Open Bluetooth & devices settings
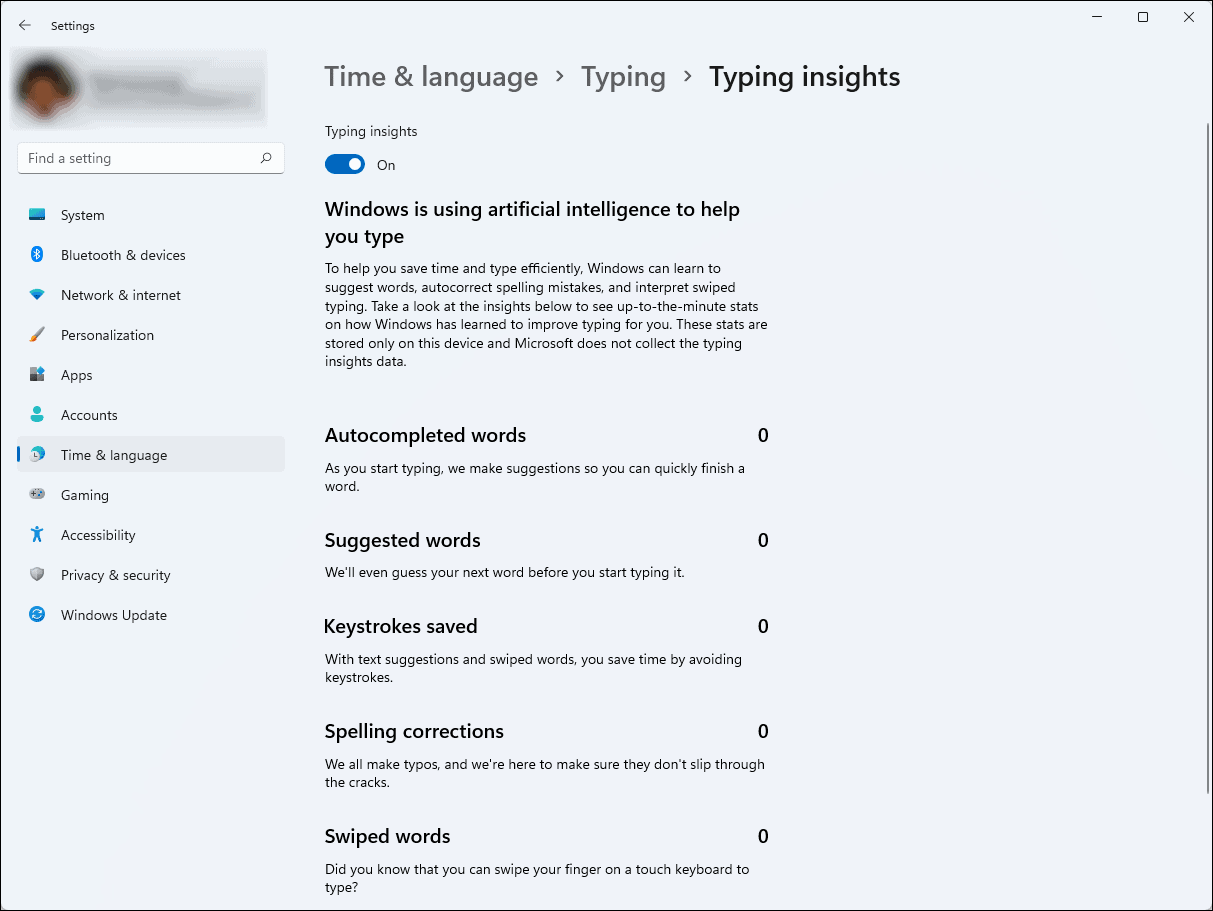The height and width of the screenshot is (911, 1213). point(36,254)
